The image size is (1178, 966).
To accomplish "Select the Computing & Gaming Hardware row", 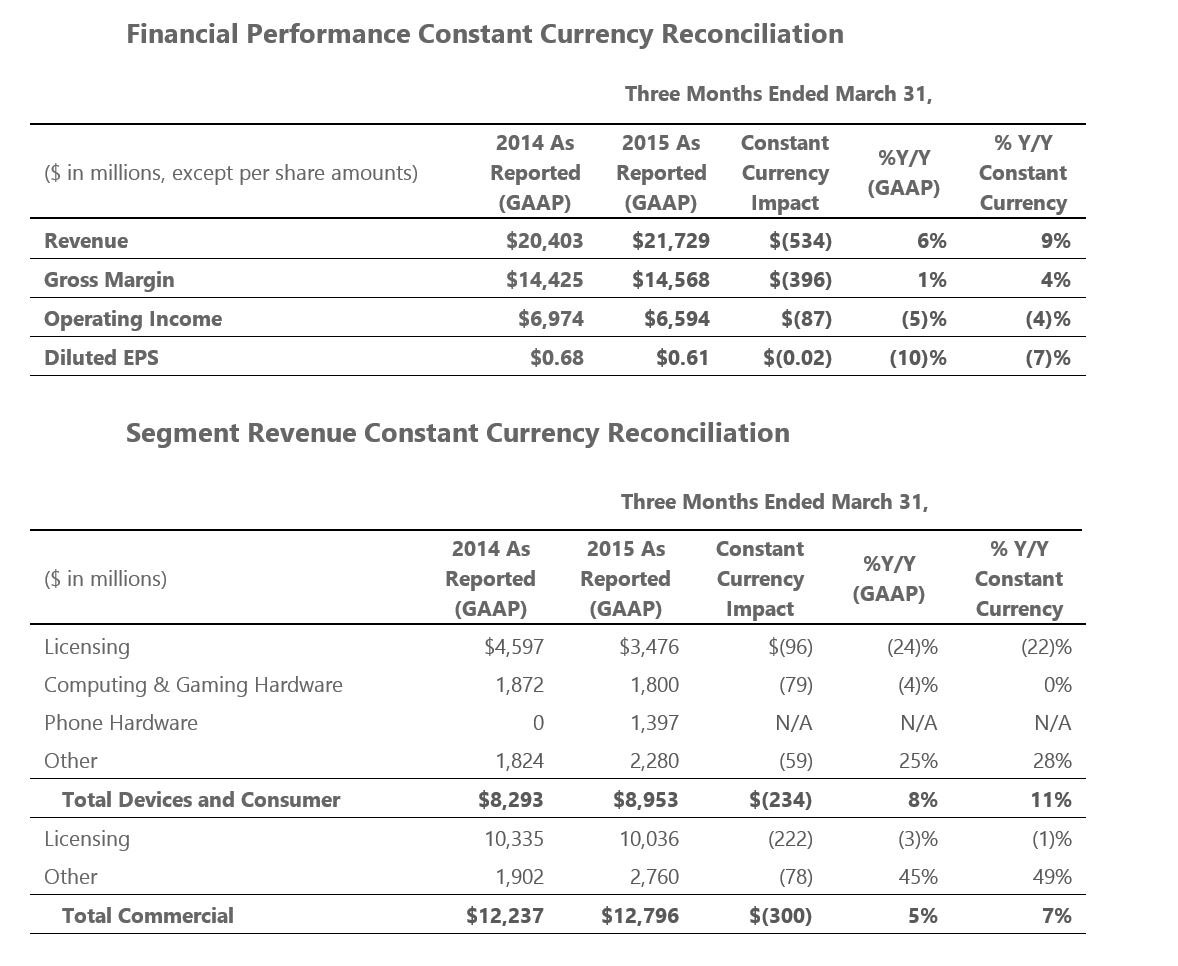I will click(557, 685).
